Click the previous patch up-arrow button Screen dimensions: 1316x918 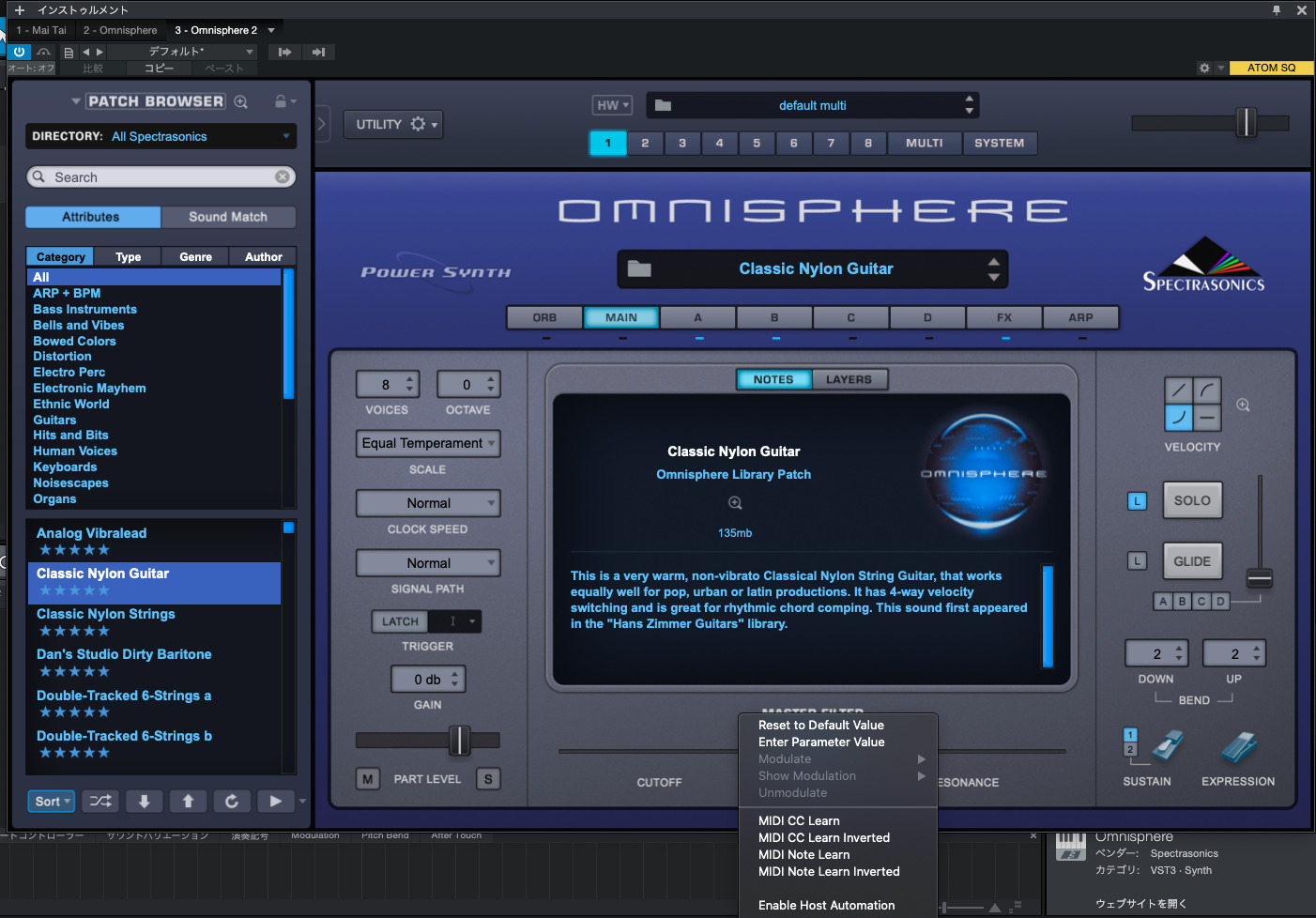click(x=188, y=801)
